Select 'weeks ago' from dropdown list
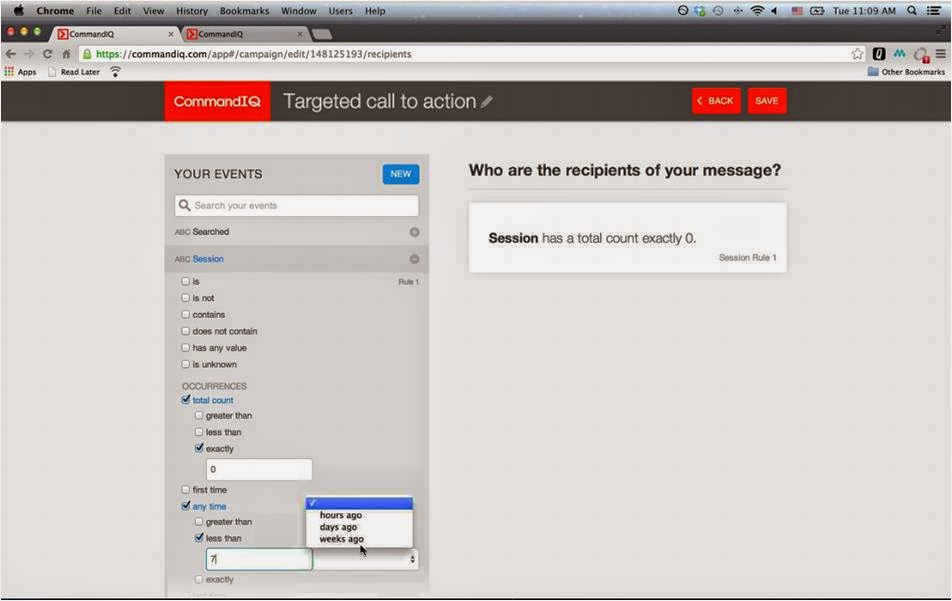952x601 pixels. point(359,539)
